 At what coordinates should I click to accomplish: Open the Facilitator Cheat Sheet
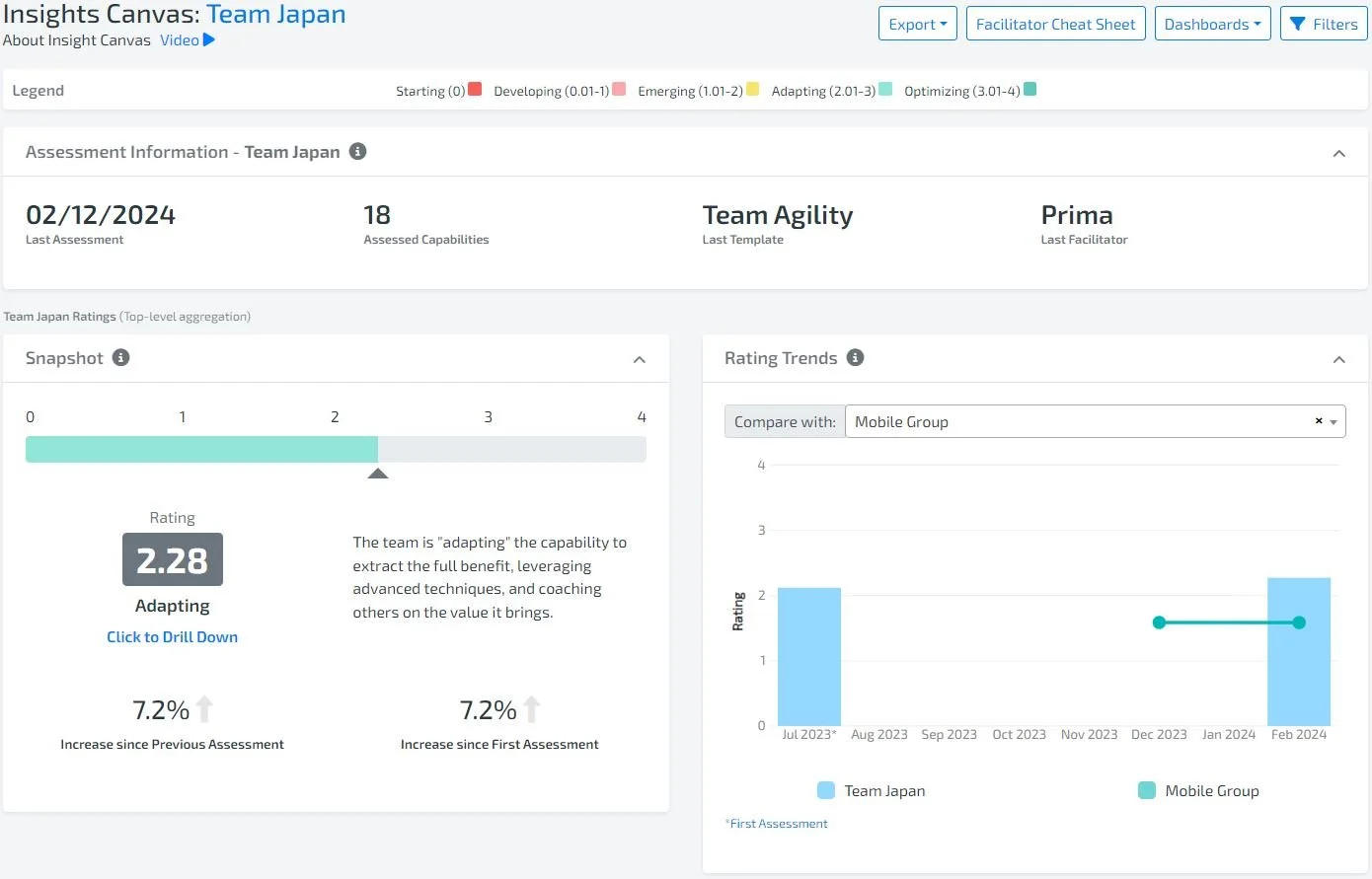pos(1055,24)
